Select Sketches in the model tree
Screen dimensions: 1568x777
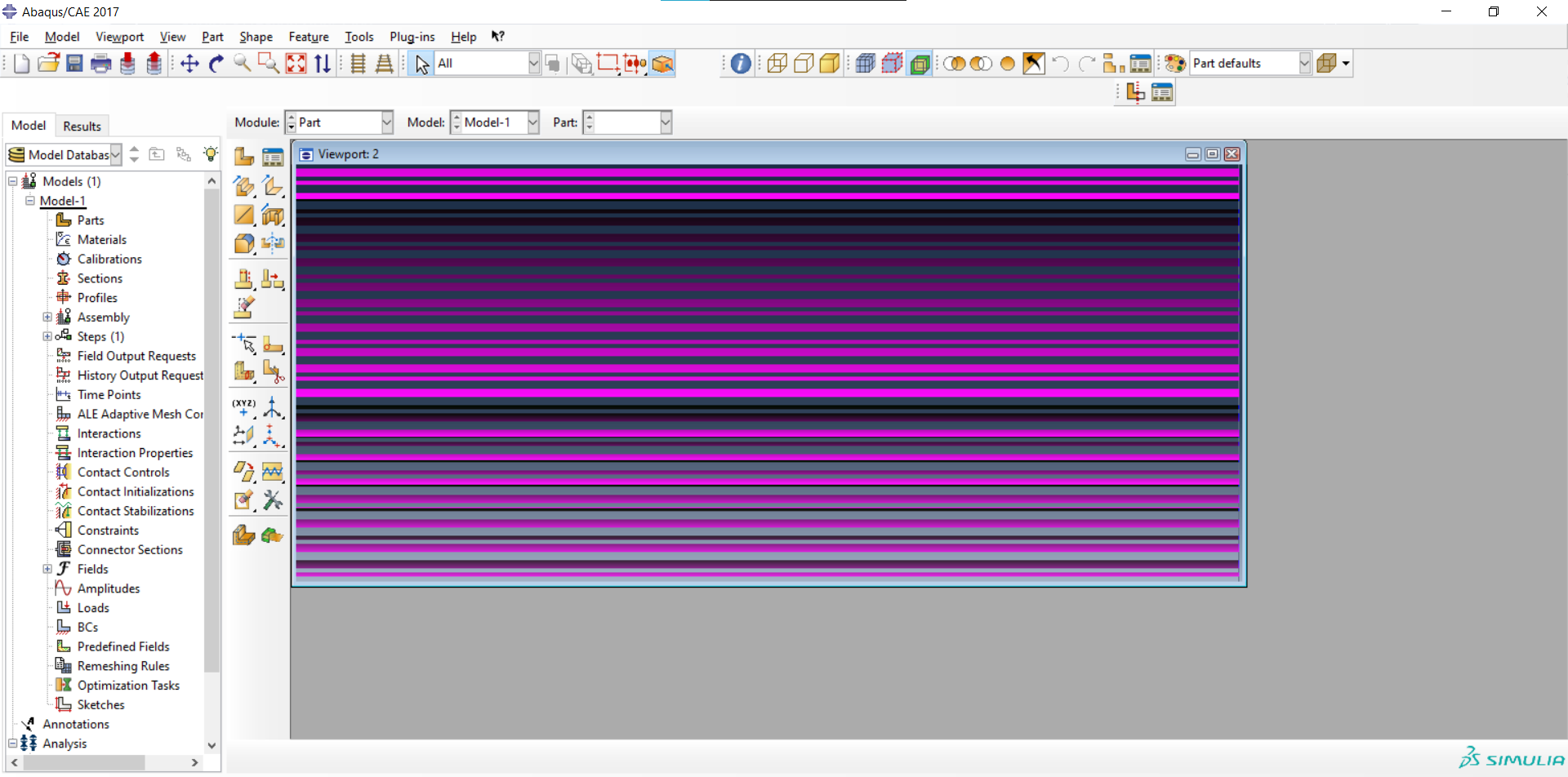(x=100, y=705)
